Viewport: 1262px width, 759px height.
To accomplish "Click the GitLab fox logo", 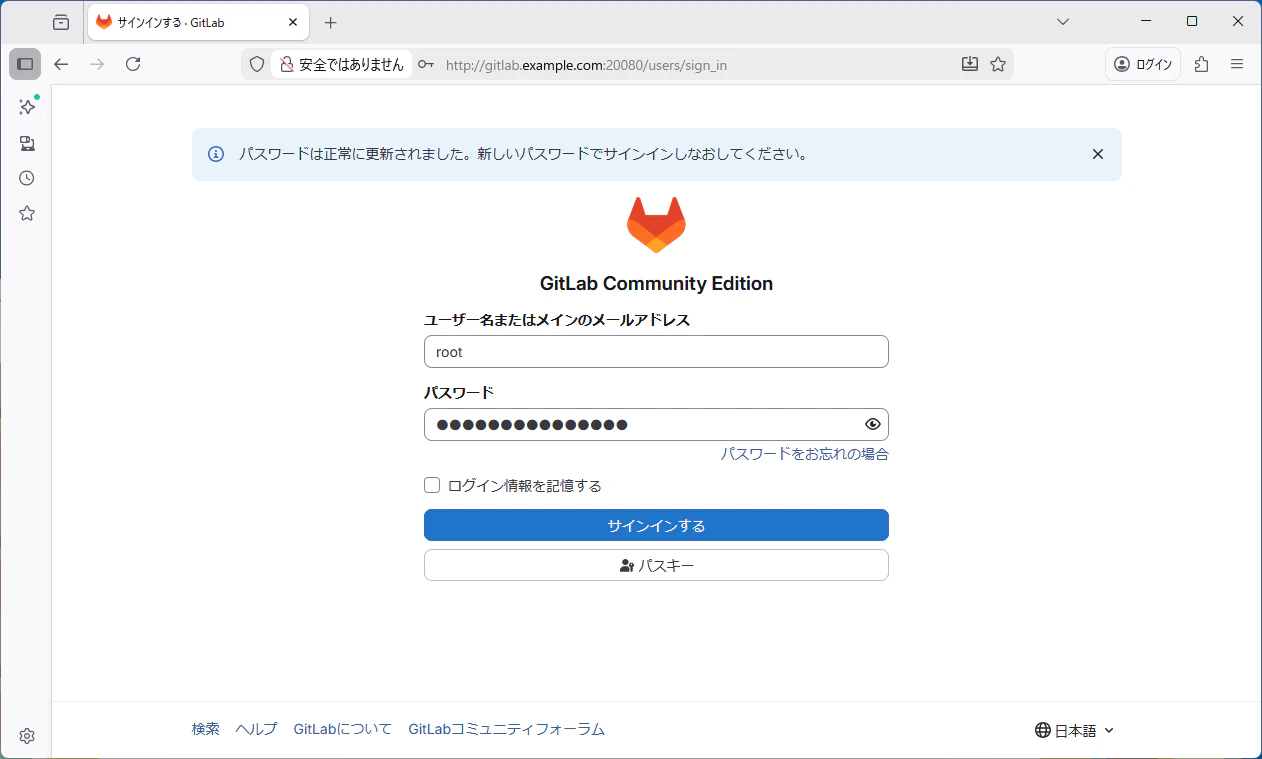I will click(656, 225).
